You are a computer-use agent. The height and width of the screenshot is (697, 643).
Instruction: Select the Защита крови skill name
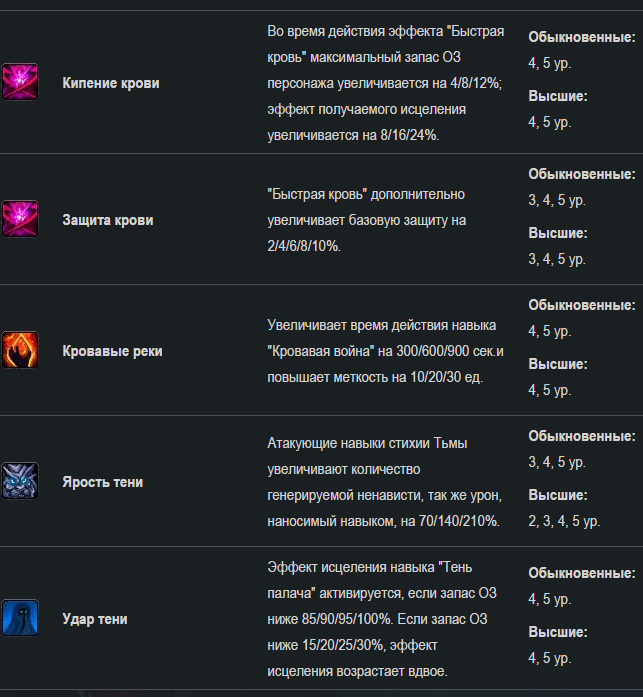coord(108,220)
